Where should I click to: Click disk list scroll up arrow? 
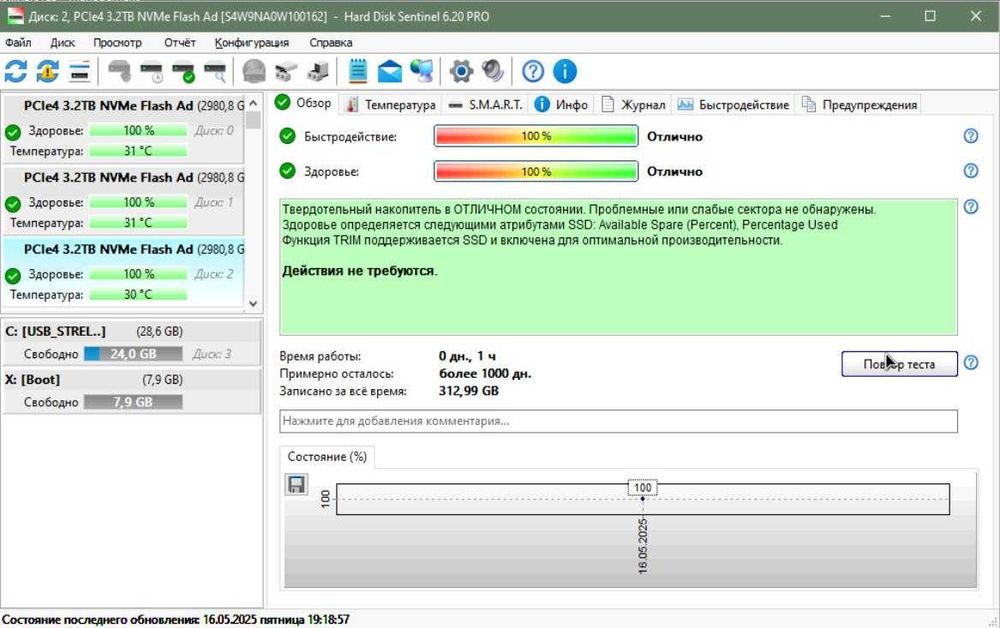[253, 103]
